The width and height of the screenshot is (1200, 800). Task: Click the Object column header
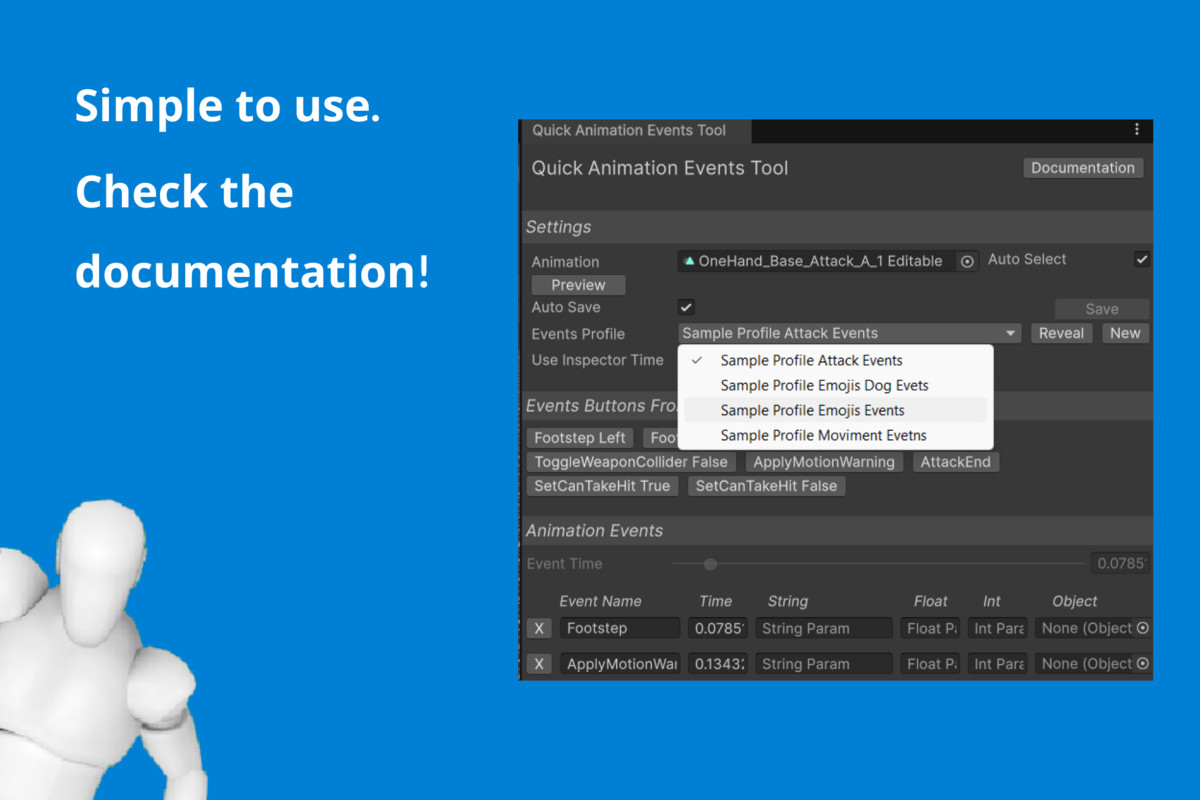point(1075,601)
